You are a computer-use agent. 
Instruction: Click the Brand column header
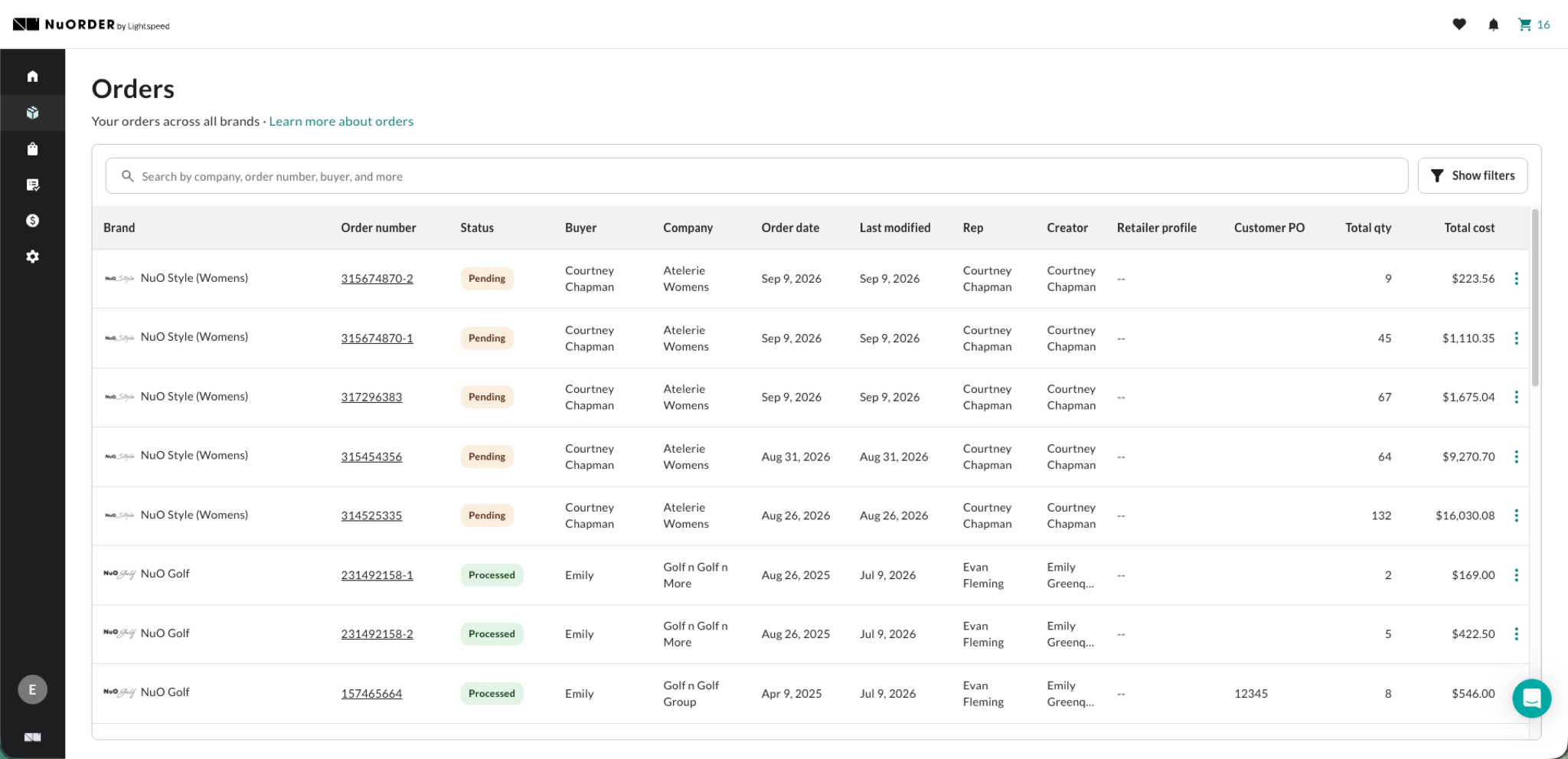(x=119, y=227)
